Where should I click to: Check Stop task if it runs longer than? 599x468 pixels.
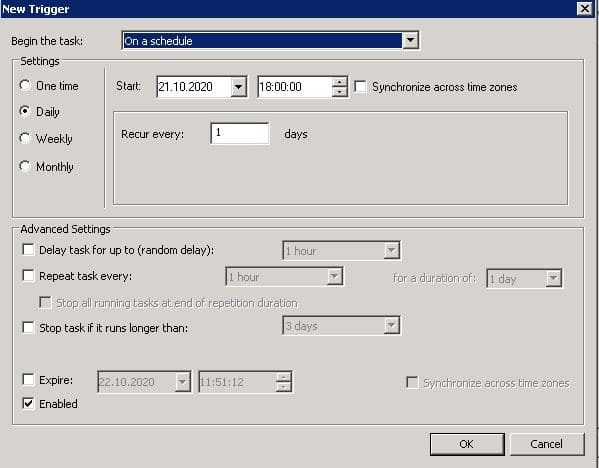(x=28, y=327)
